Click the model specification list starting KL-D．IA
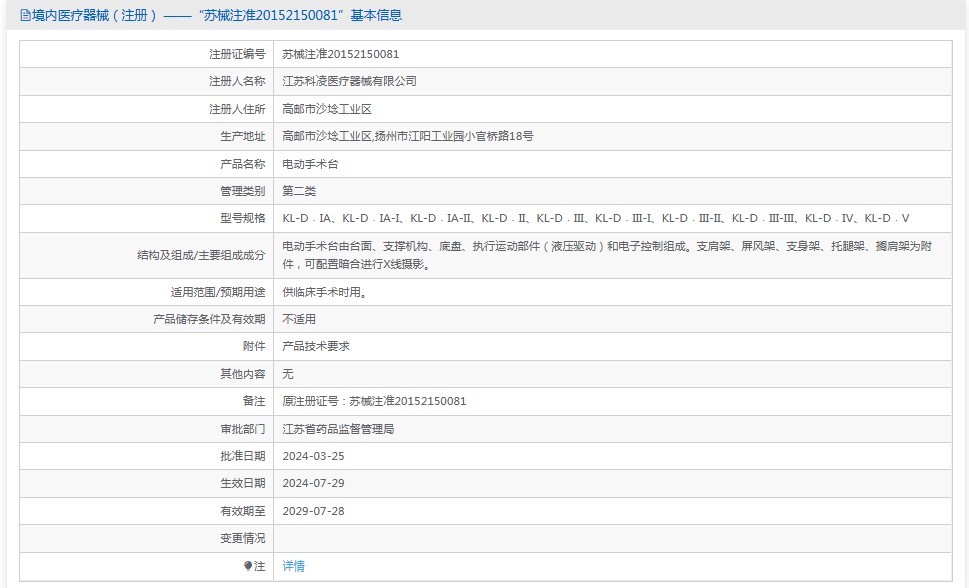Viewport: 969px width, 588px height. click(596, 218)
